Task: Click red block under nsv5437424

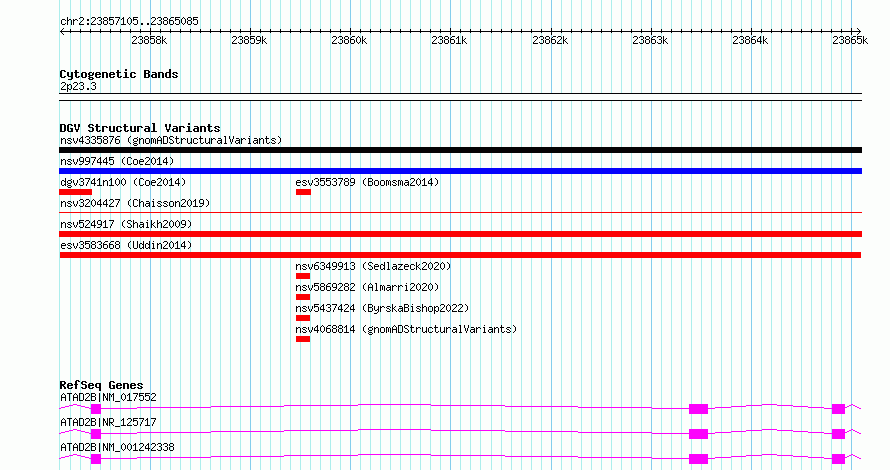Action: pos(303,318)
